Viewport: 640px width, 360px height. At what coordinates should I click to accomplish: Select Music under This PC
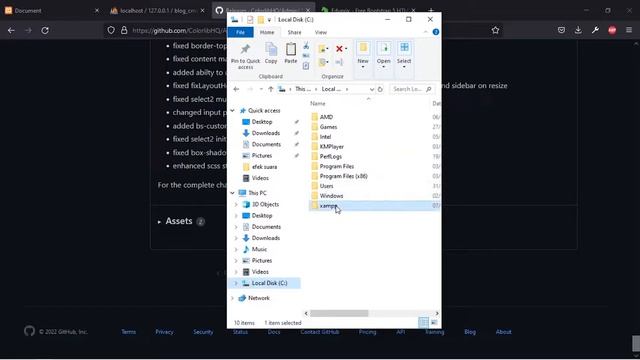point(259,249)
